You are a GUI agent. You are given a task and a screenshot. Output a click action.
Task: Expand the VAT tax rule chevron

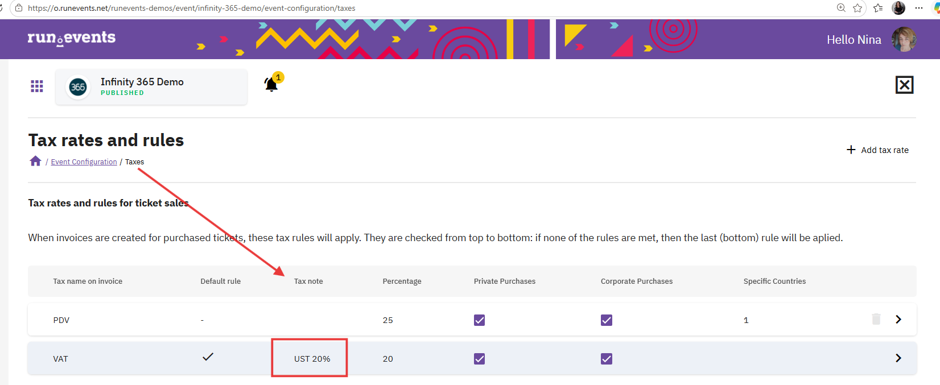tap(898, 358)
